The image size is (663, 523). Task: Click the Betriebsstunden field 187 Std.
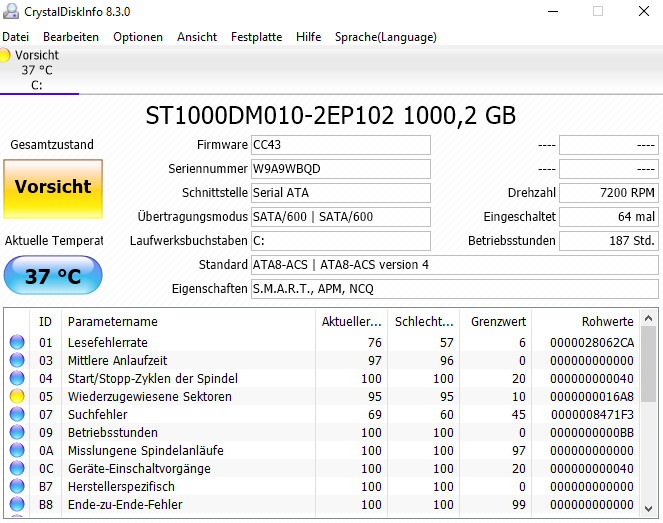pyautogui.click(x=609, y=241)
